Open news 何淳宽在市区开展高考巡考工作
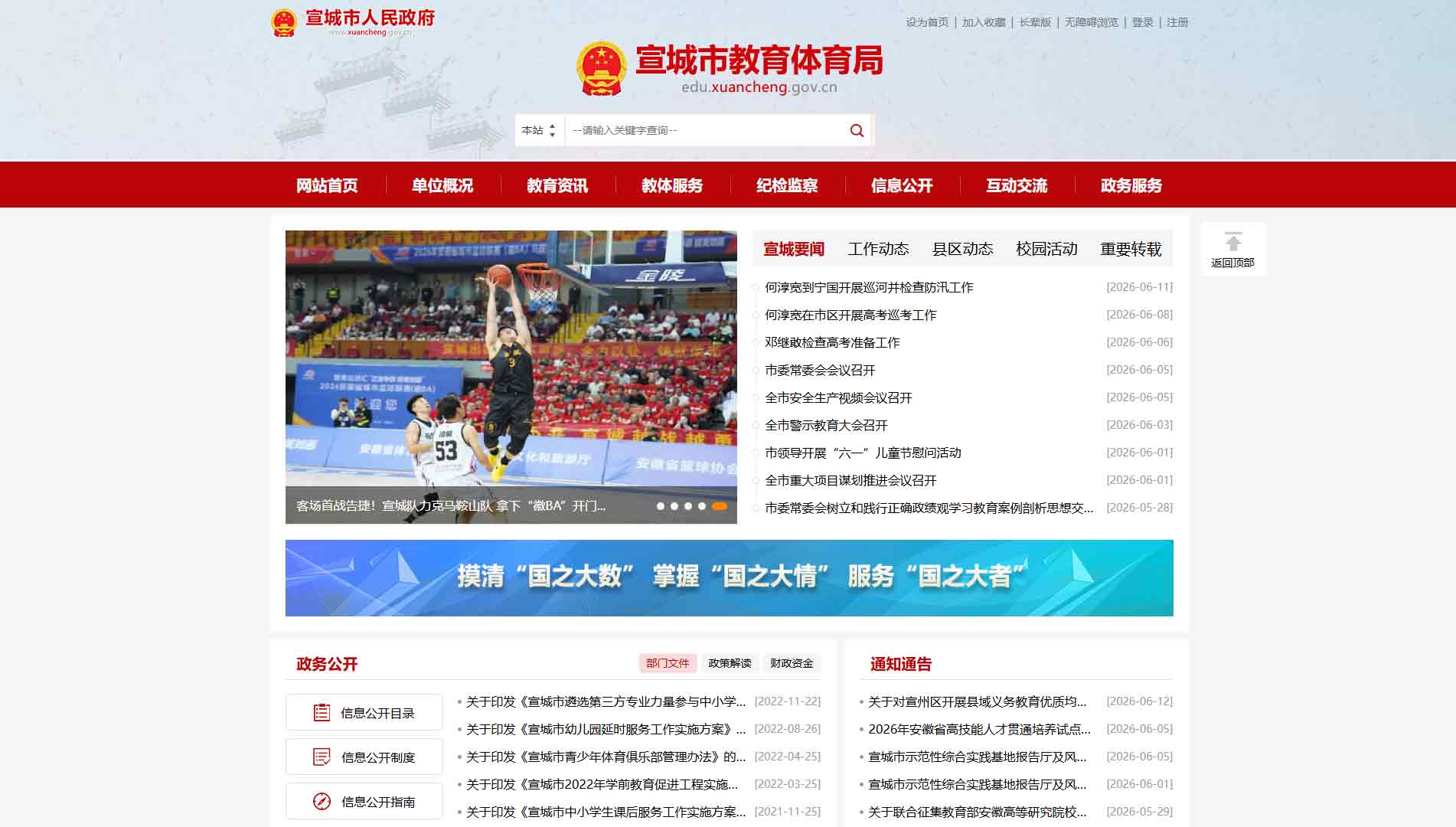This screenshot has width=1456, height=827. (x=850, y=315)
